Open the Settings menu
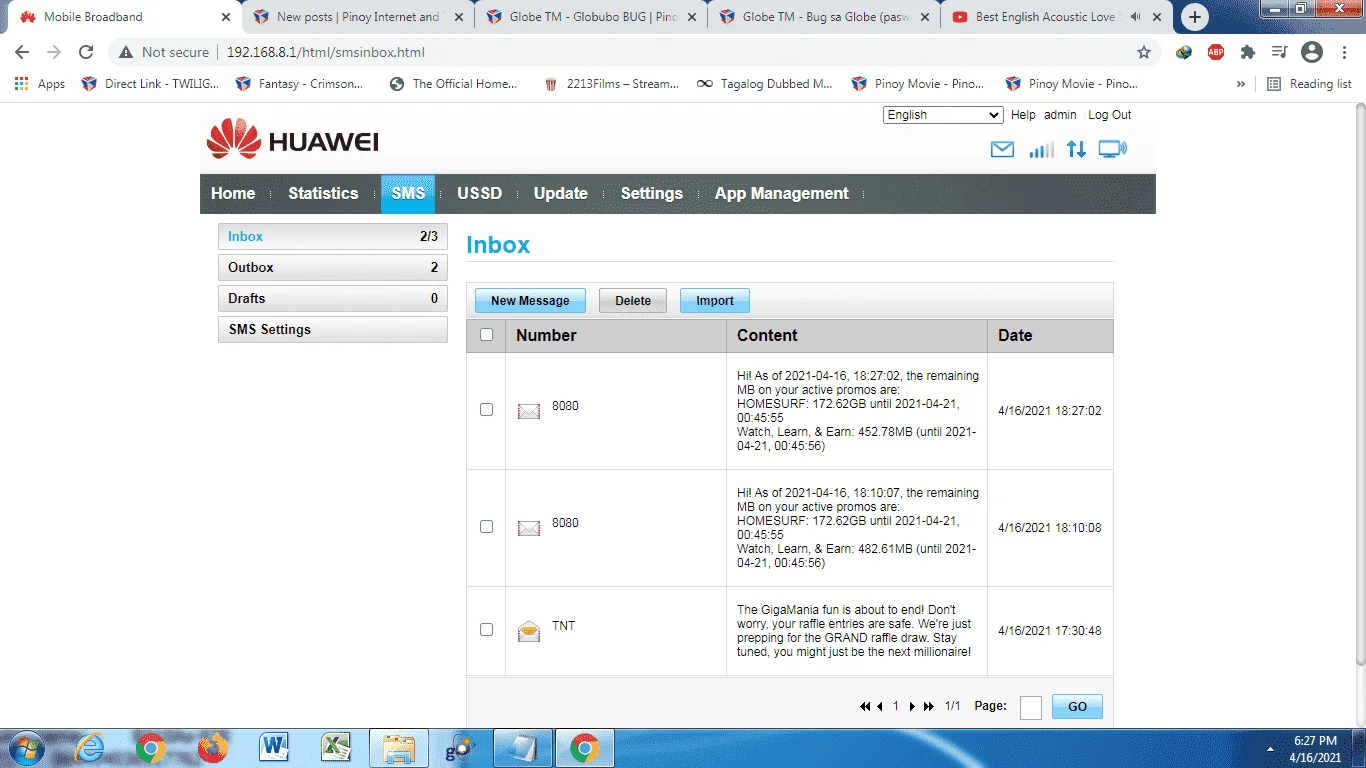The width and height of the screenshot is (1366, 768). click(652, 194)
